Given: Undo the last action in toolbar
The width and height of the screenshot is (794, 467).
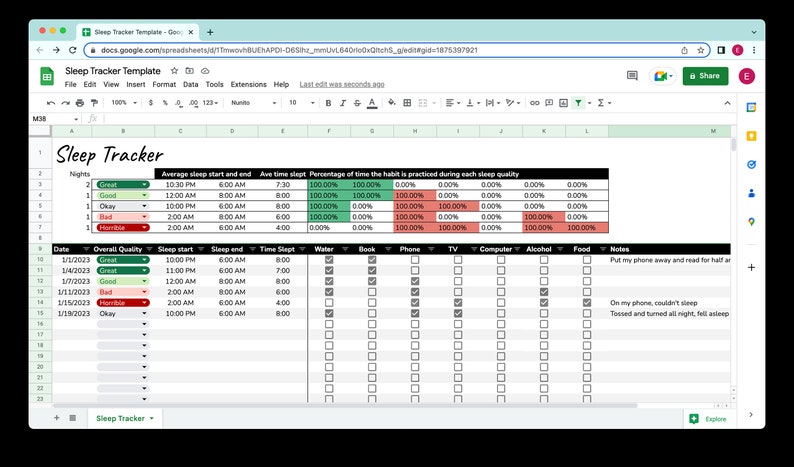Looking at the screenshot, I should point(51,103).
